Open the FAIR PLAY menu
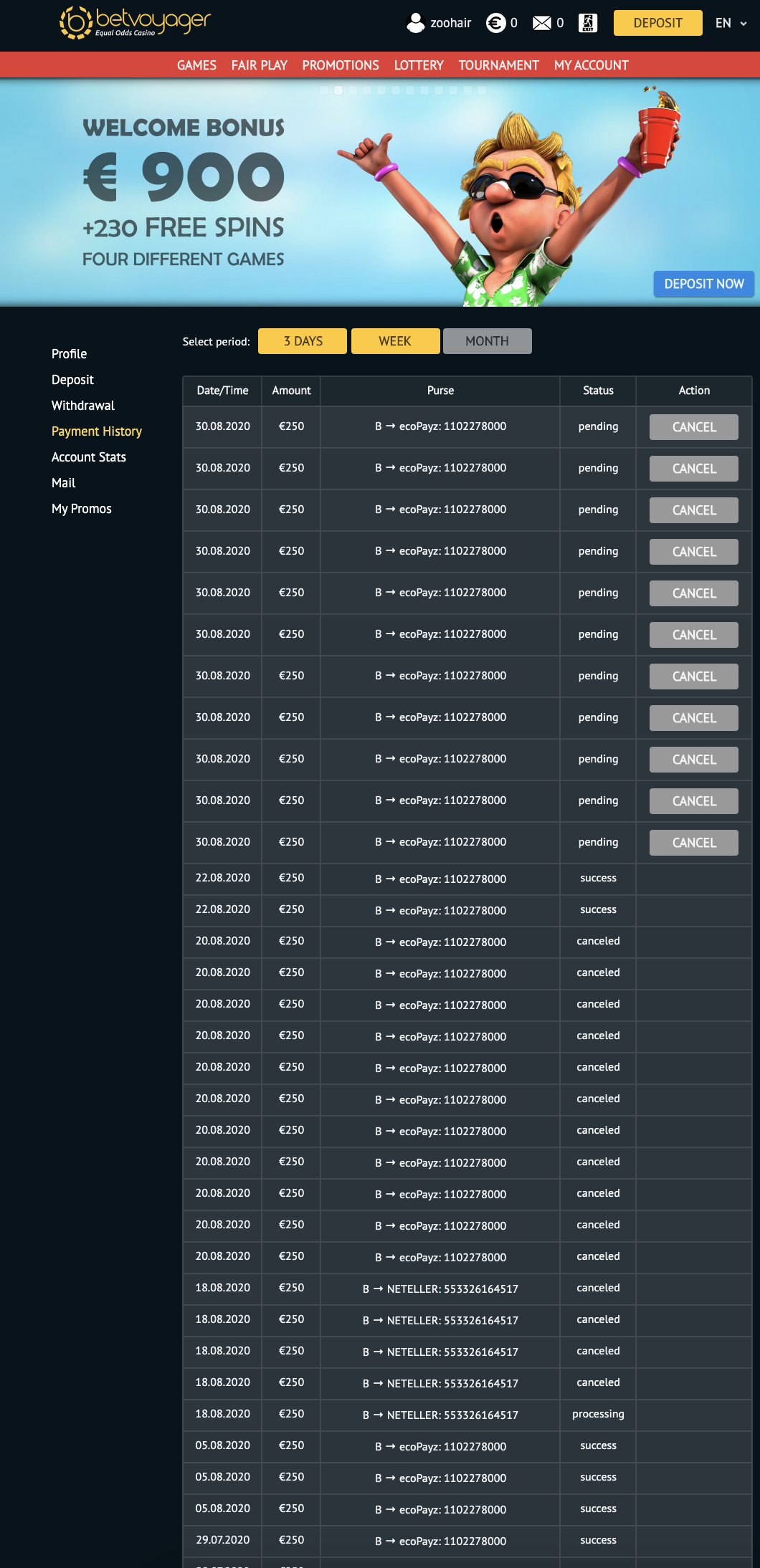Image resolution: width=760 pixels, height=1568 pixels. [260, 65]
